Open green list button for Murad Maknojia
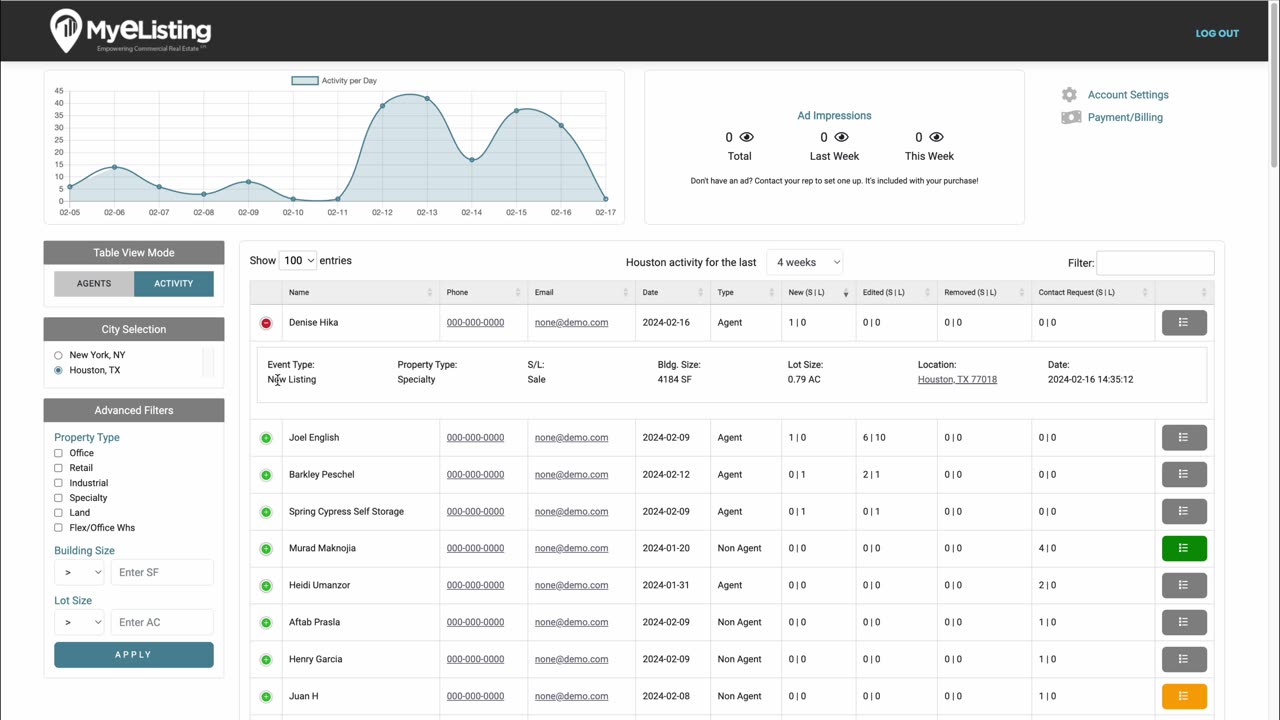This screenshot has width=1280, height=720. [x=1184, y=548]
